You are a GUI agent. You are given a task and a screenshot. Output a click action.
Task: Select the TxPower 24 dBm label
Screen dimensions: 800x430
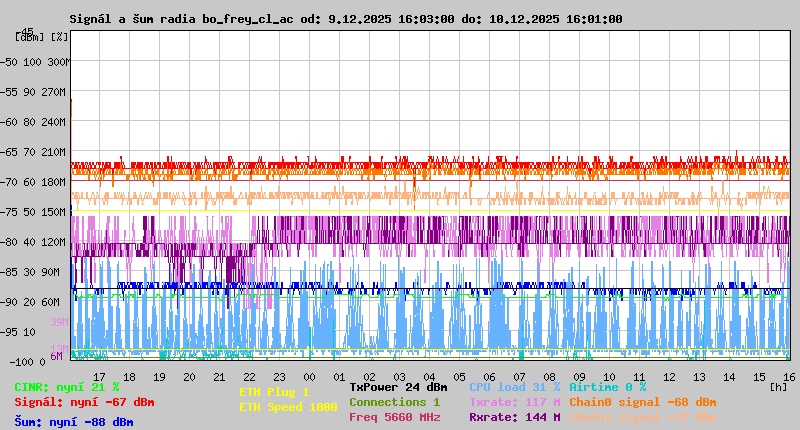398,387
